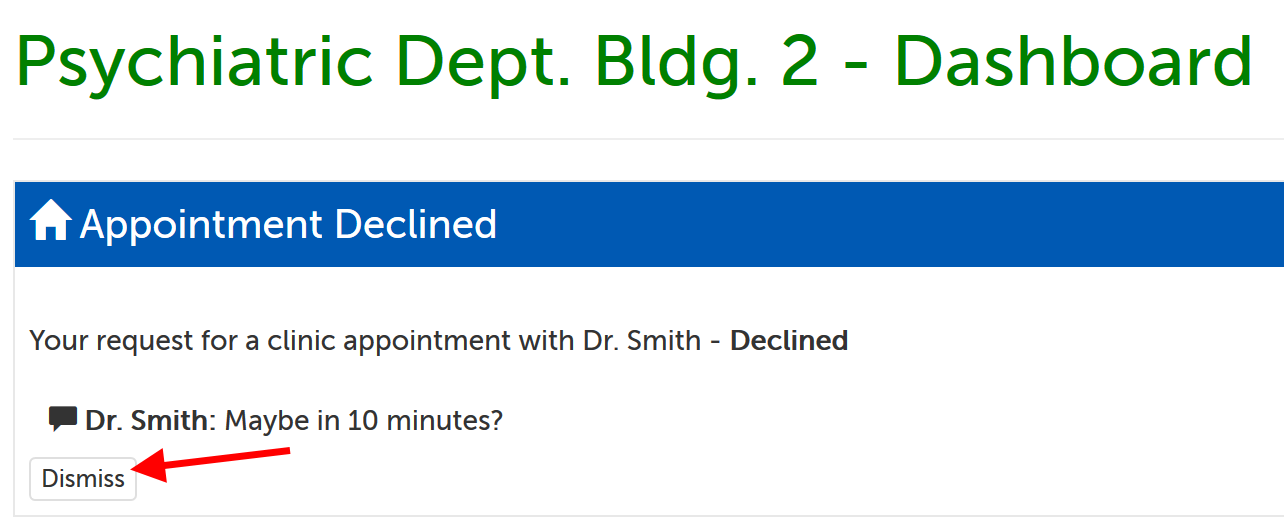This screenshot has height=529, width=1284.
Task: Click the word "Appointment" in the blue header
Action: point(202,224)
